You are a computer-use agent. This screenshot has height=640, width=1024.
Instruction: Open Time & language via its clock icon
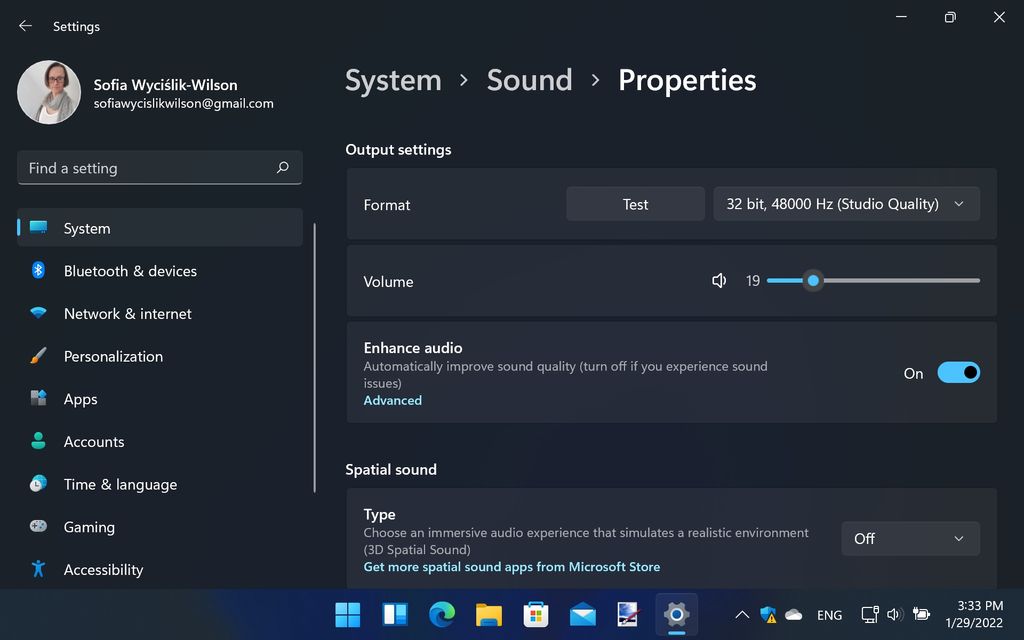pos(37,484)
